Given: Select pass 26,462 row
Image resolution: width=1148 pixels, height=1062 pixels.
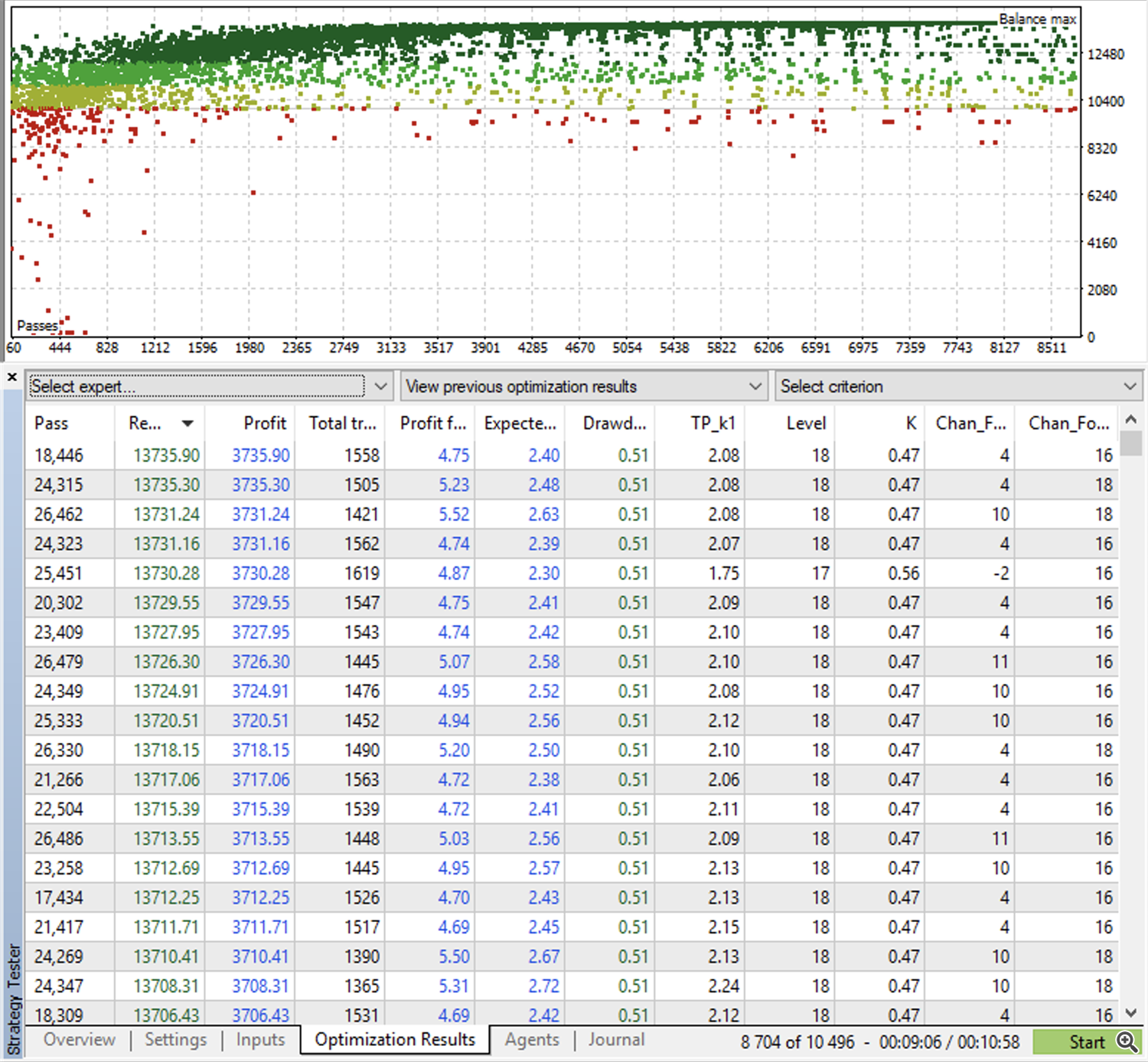Looking at the screenshot, I should (x=572, y=514).
